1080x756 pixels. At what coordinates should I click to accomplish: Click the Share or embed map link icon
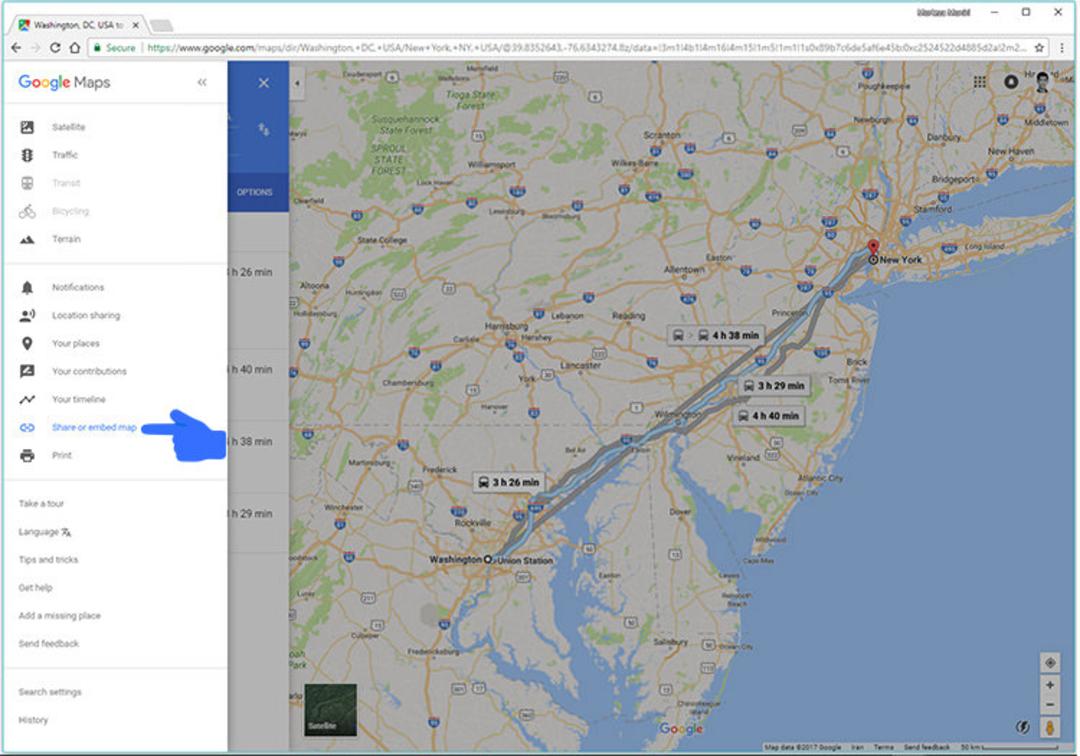click(x=27, y=428)
